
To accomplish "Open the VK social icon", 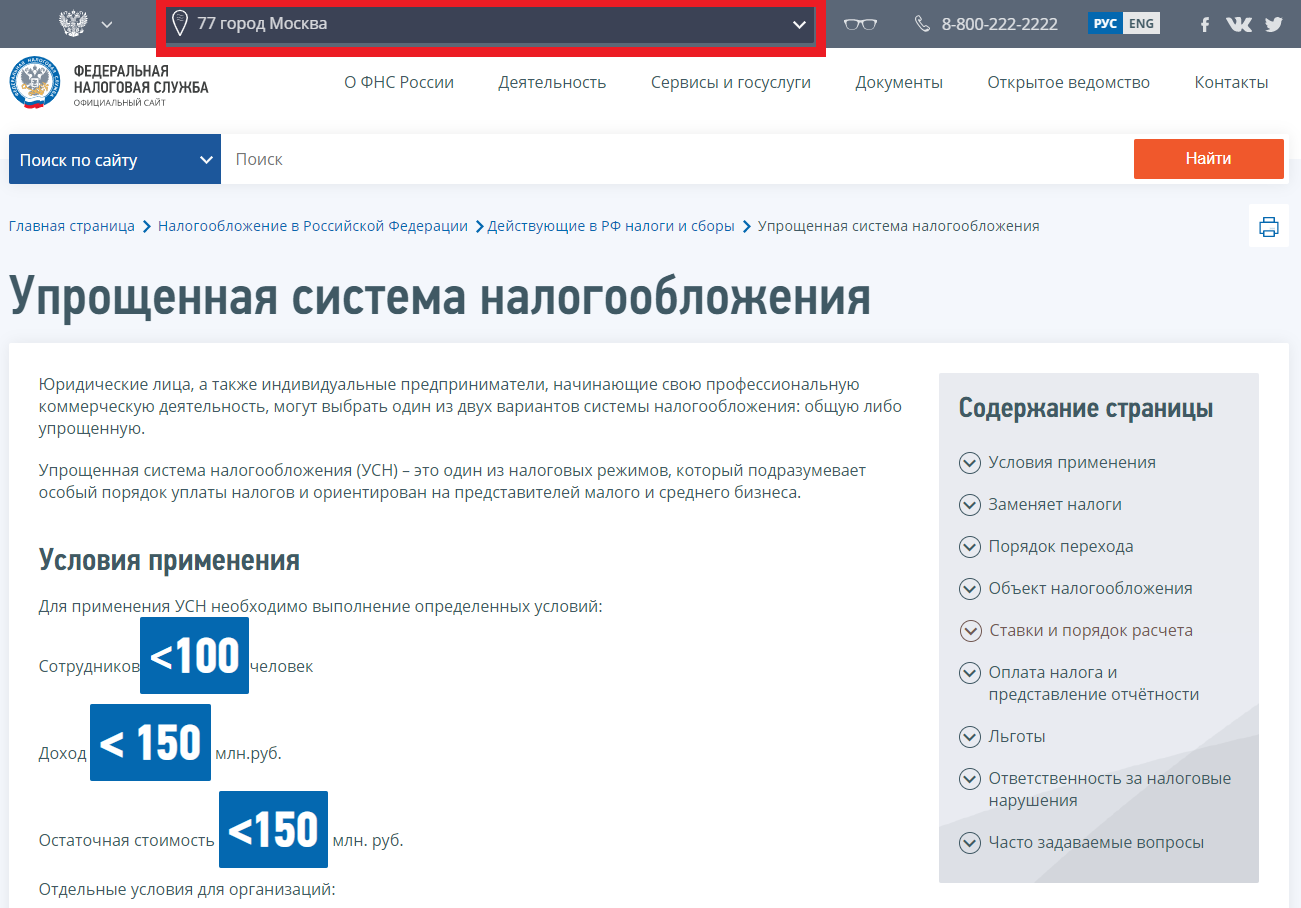I will point(1238,24).
